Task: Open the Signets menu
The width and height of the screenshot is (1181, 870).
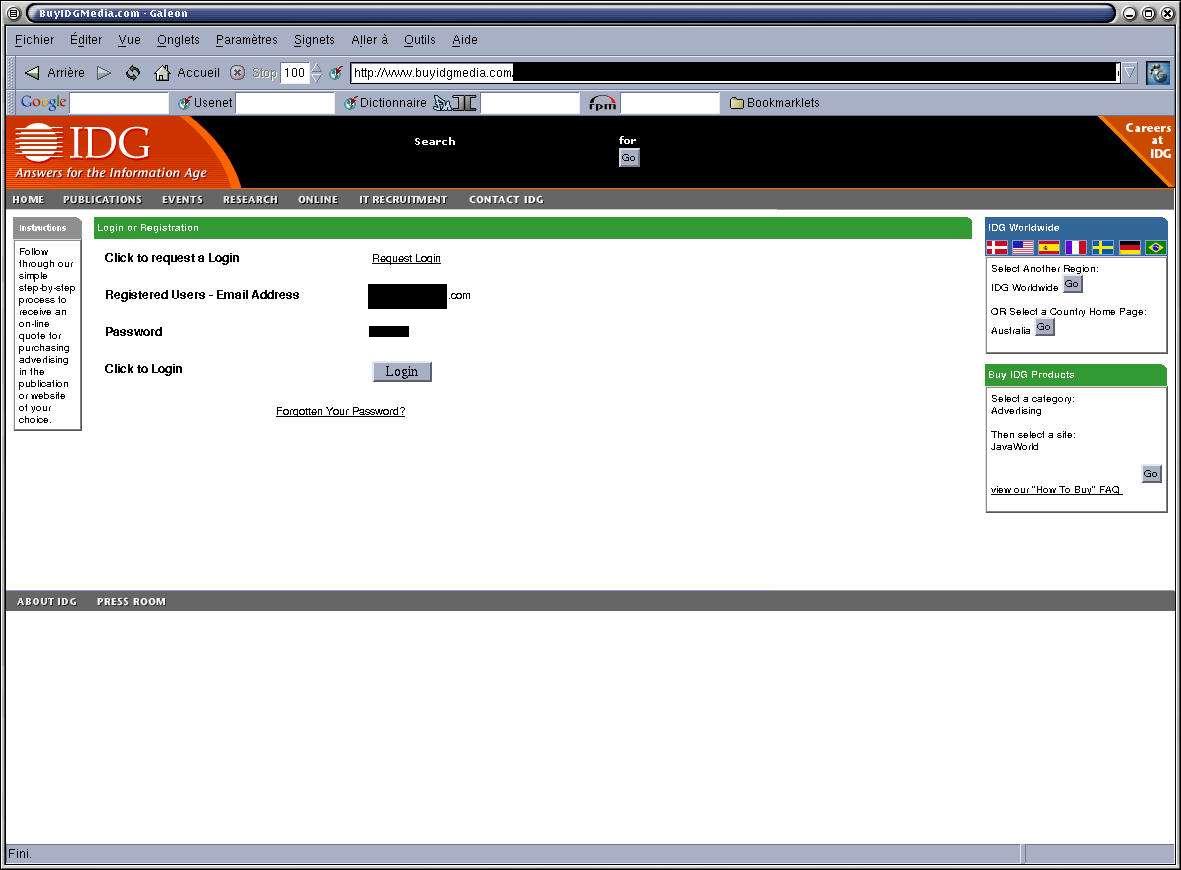Action: point(314,40)
